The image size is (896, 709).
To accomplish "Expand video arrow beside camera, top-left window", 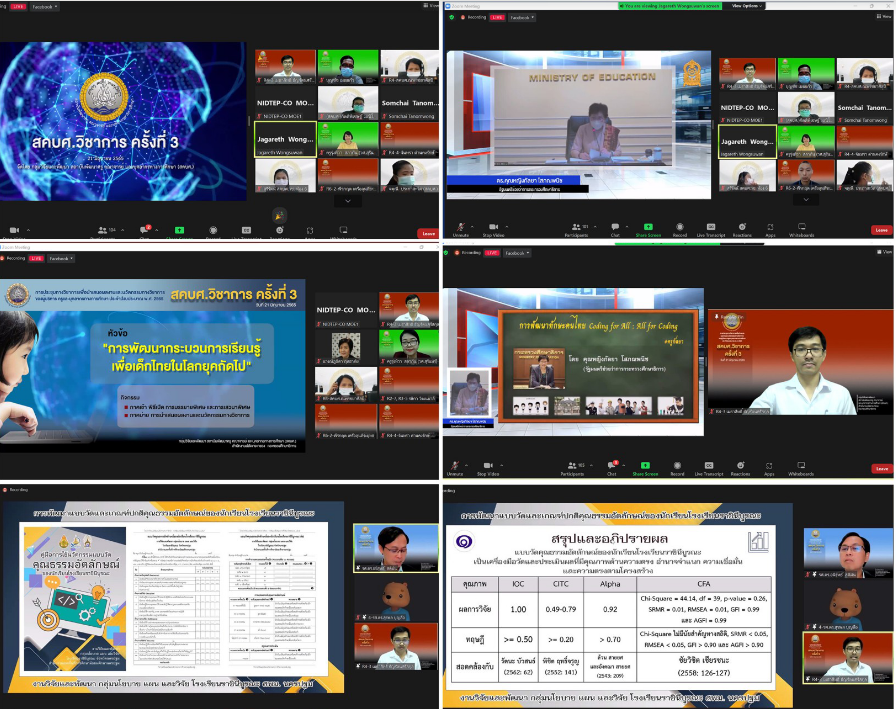I will pos(28,230).
